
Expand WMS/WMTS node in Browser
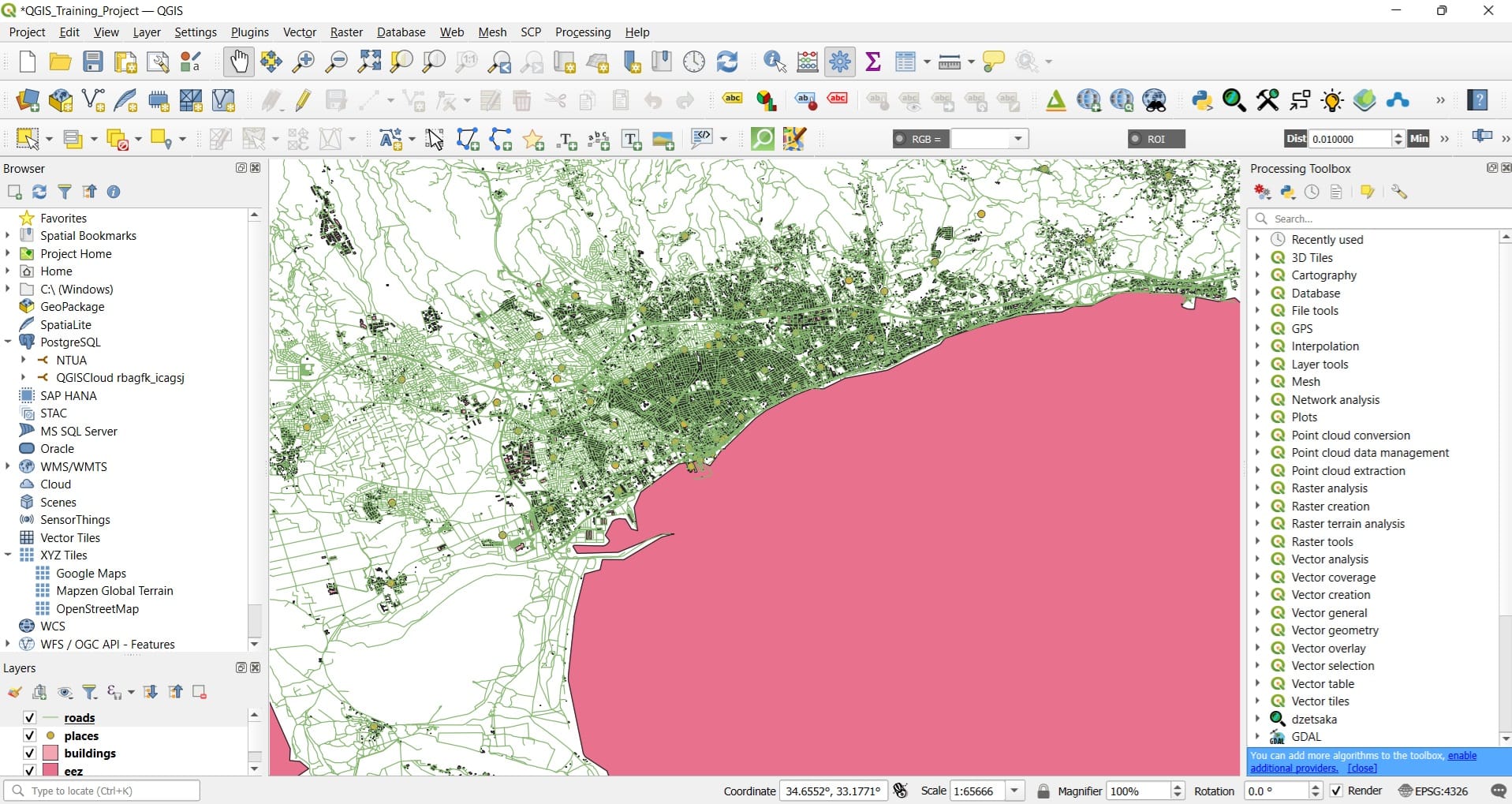(8, 466)
